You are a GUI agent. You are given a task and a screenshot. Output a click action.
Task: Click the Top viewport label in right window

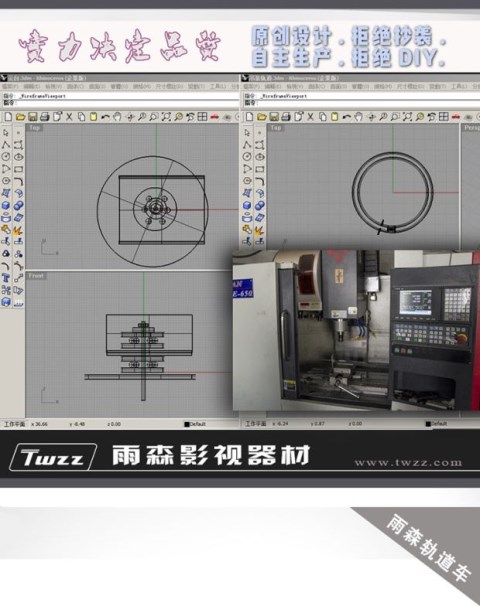[x=276, y=127]
